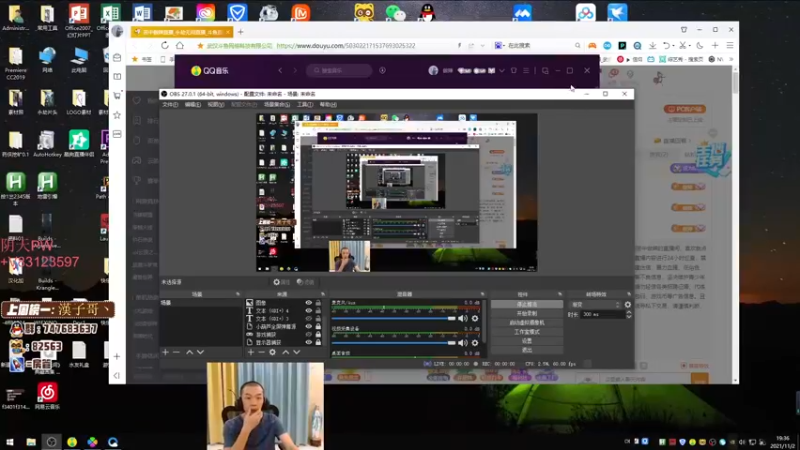Open OBS 视图 menu
800x450 pixels.
pyautogui.click(x=216, y=105)
